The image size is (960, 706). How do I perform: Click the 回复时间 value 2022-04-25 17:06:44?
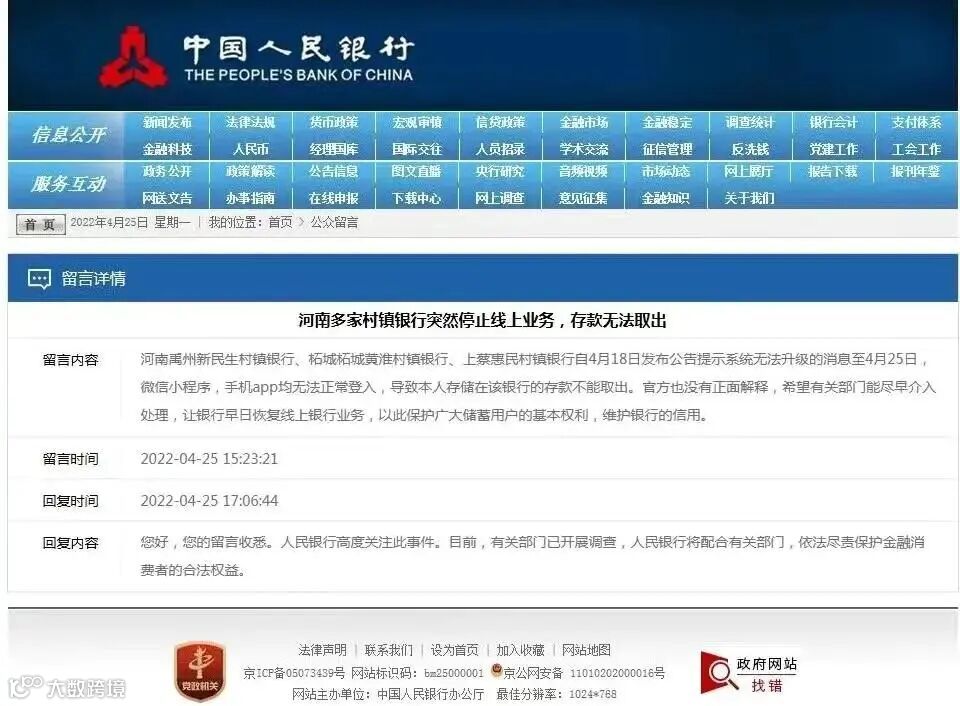click(x=209, y=501)
